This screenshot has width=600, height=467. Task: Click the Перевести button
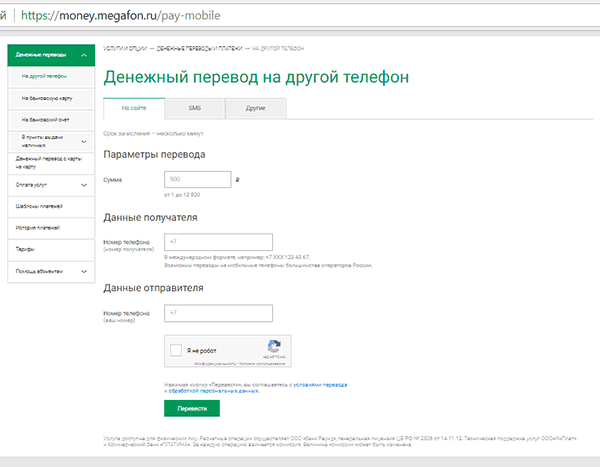pos(192,408)
